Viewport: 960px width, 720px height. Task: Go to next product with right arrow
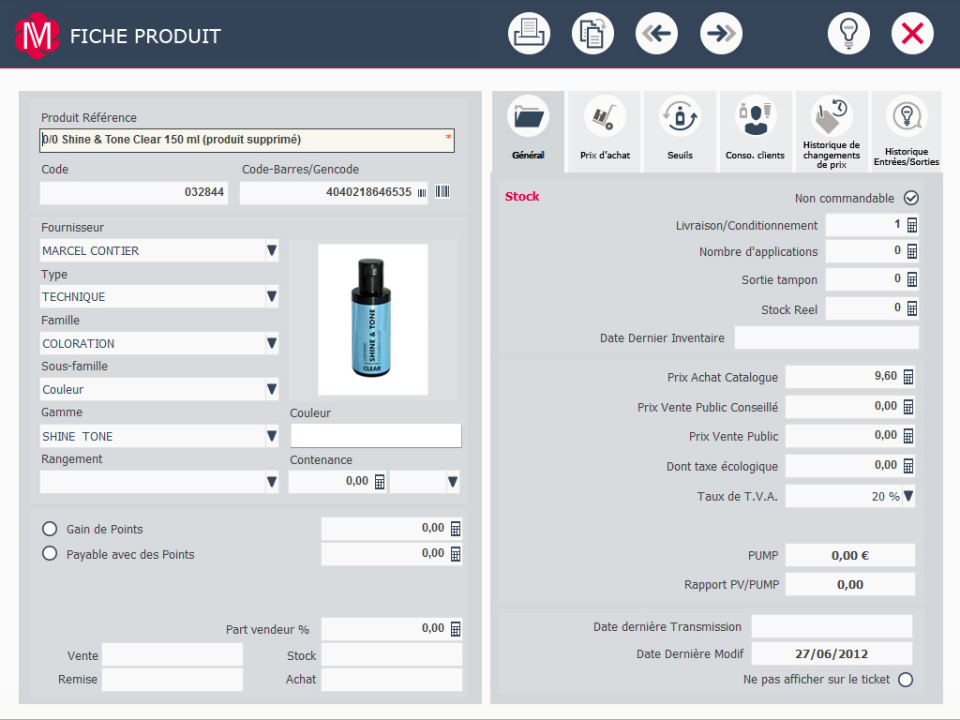coord(721,34)
